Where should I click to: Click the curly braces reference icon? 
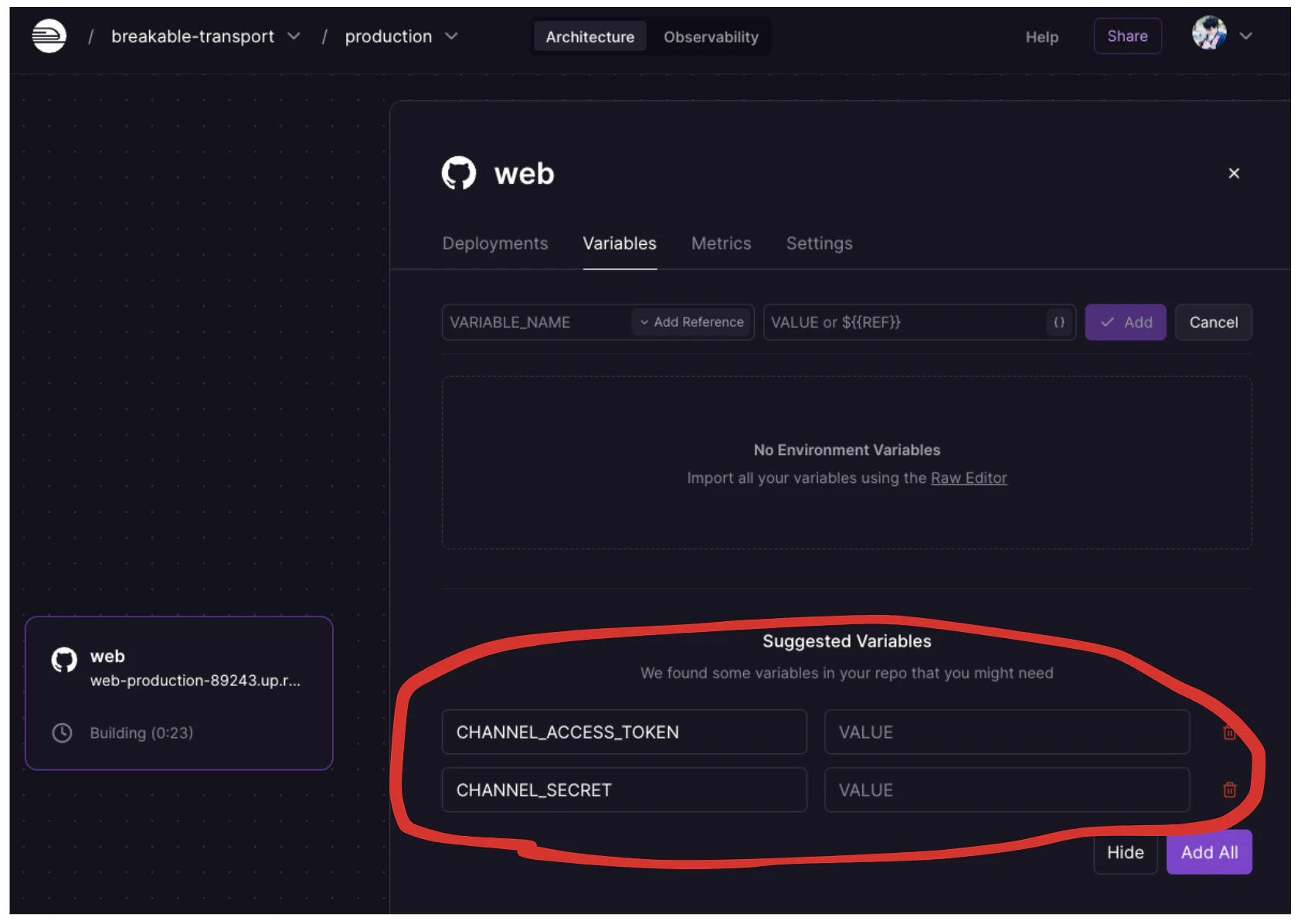(x=1059, y=322)
